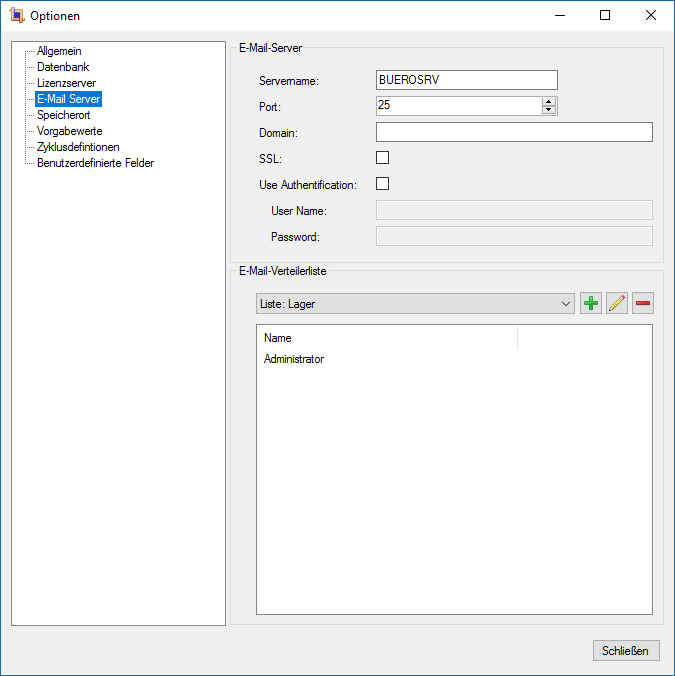675x676 pixels.
Task: Increase the Port value with up arrow
Action: (x=548, y=101)
